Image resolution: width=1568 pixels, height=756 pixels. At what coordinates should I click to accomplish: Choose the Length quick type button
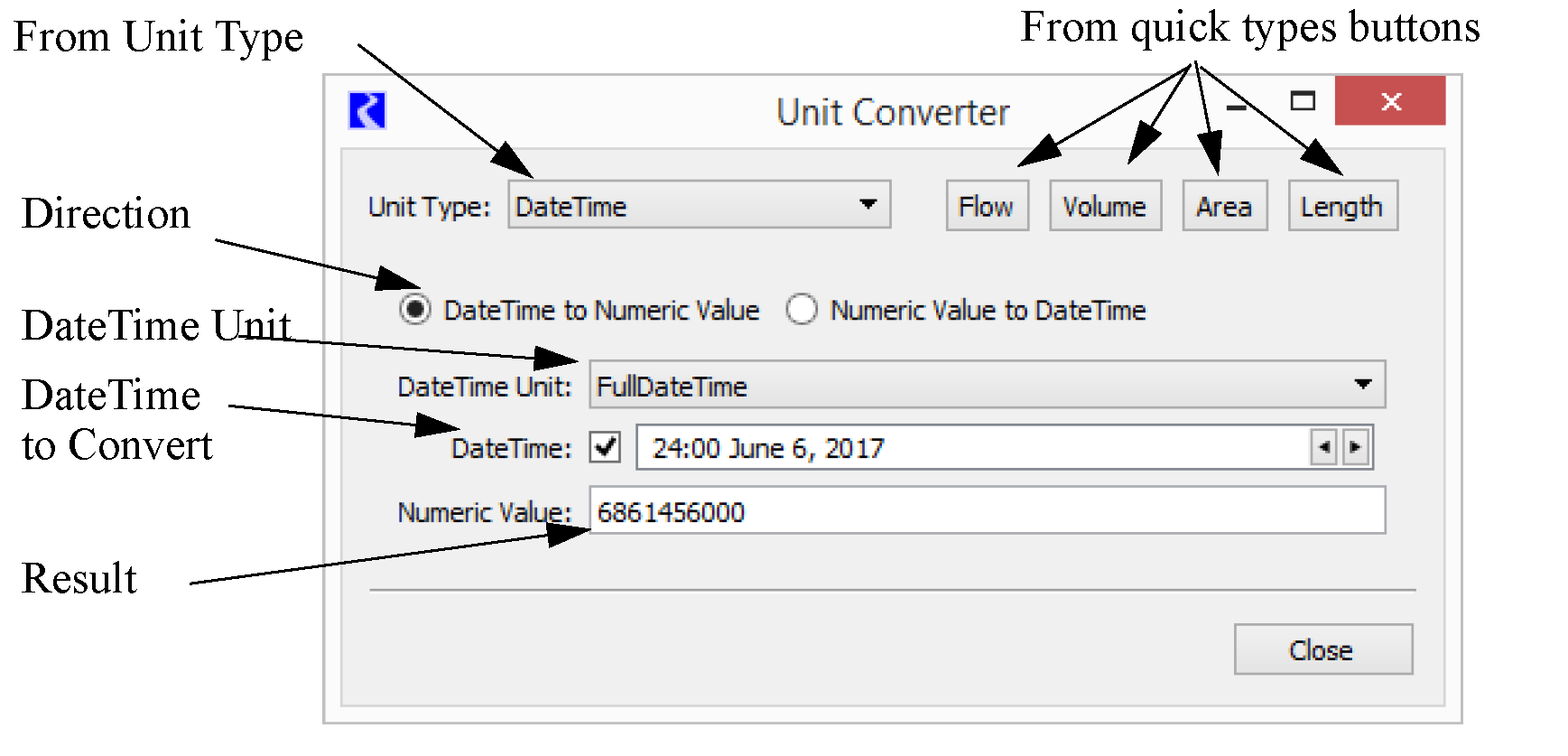click(x=1341, y=207)
